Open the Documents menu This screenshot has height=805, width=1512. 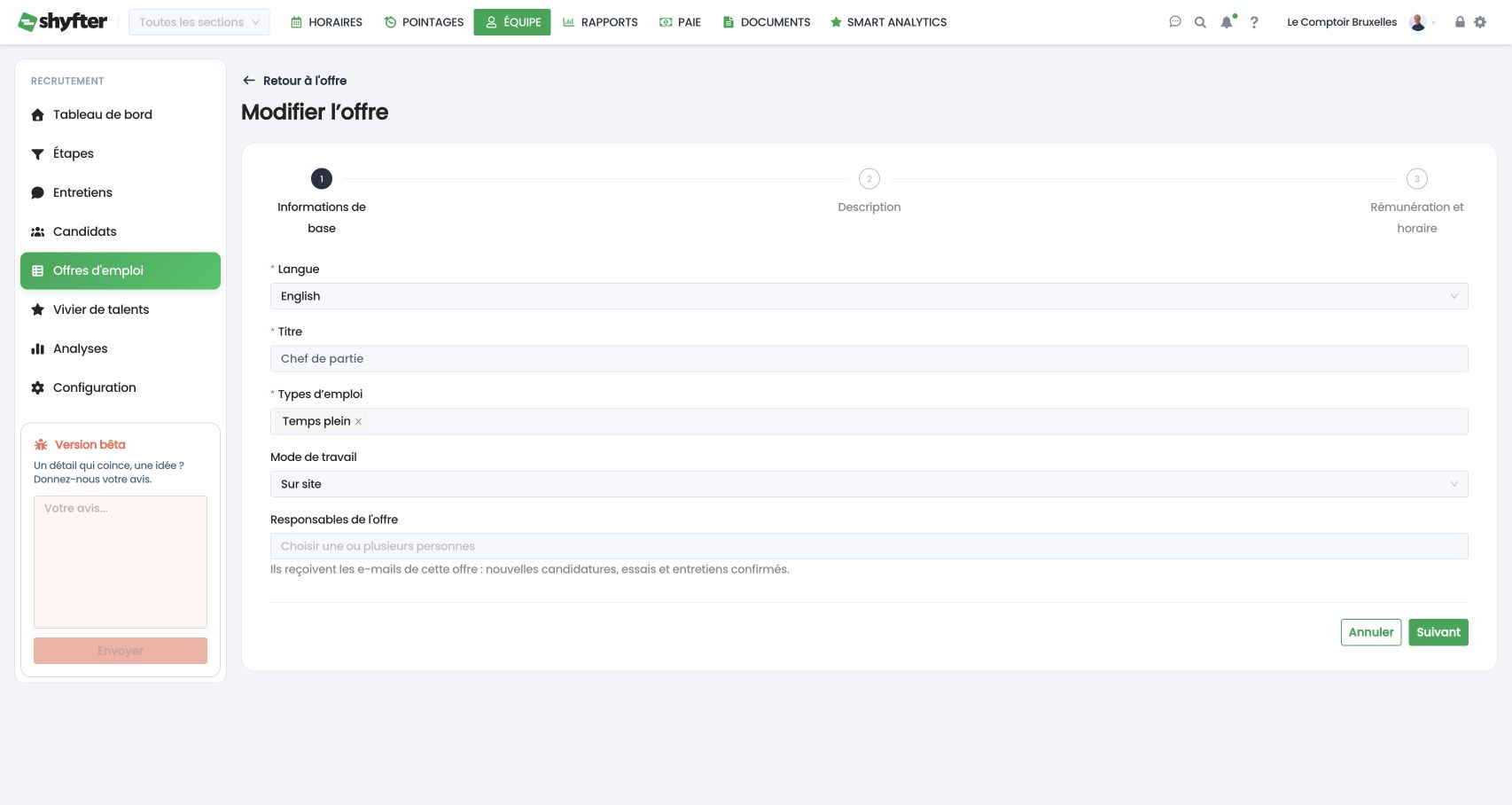pos(767,22)
